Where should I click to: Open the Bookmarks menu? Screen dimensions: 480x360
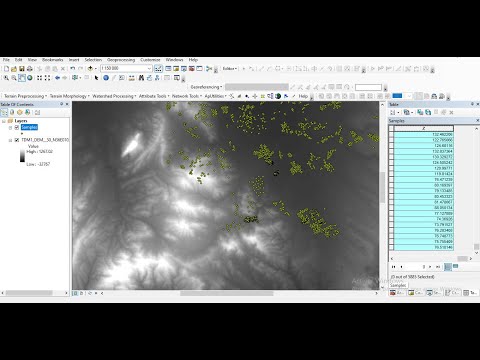(x=52, y=60)
